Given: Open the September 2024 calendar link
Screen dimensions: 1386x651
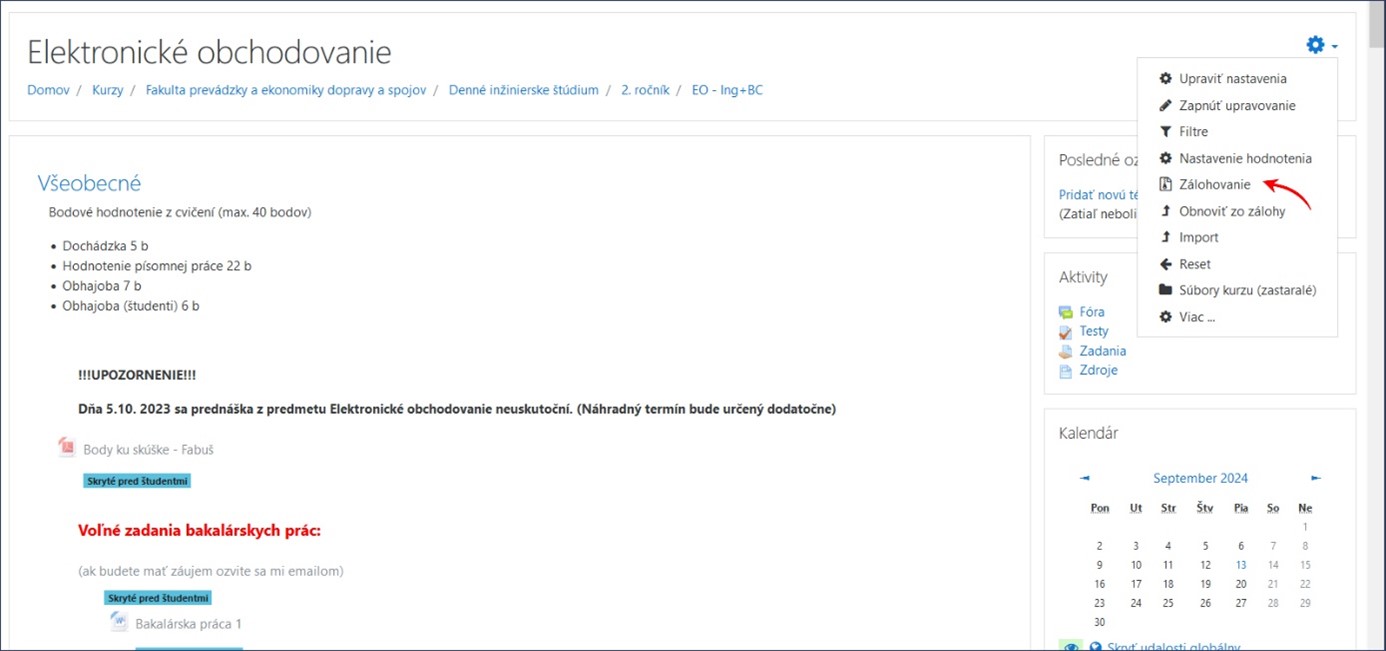Looking at the screenshot, I should (x=1200, y=478).
